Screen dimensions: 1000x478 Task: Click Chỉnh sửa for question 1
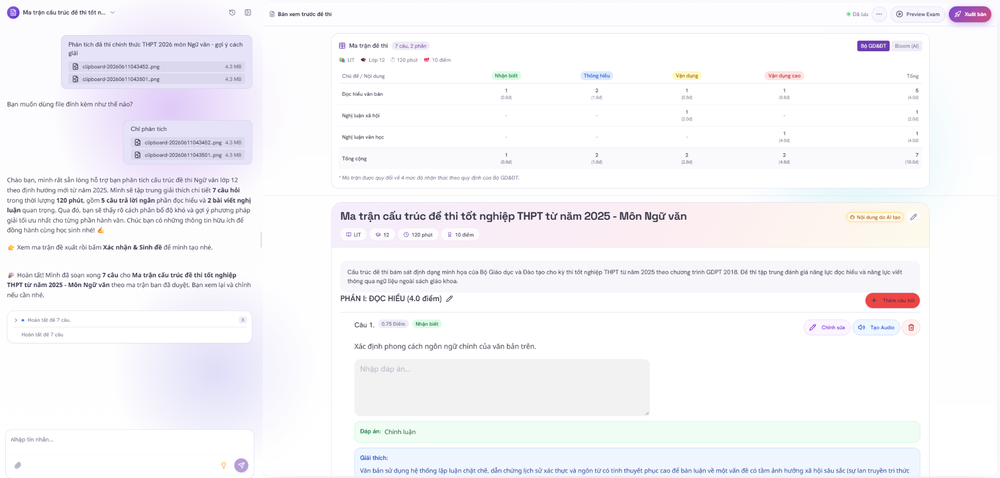click(x=827, y=328)
